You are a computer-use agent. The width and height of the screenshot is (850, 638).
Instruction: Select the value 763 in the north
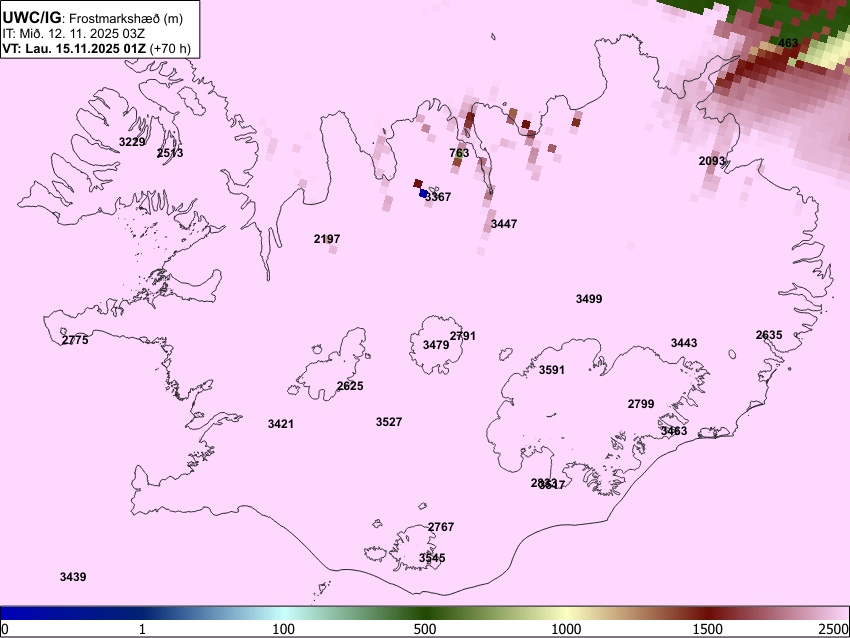point(459,153)
